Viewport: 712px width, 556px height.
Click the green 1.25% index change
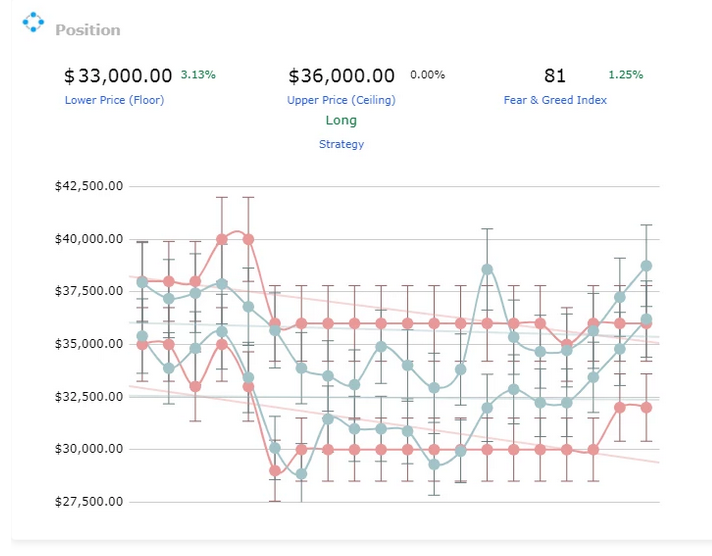pos(626,74)
